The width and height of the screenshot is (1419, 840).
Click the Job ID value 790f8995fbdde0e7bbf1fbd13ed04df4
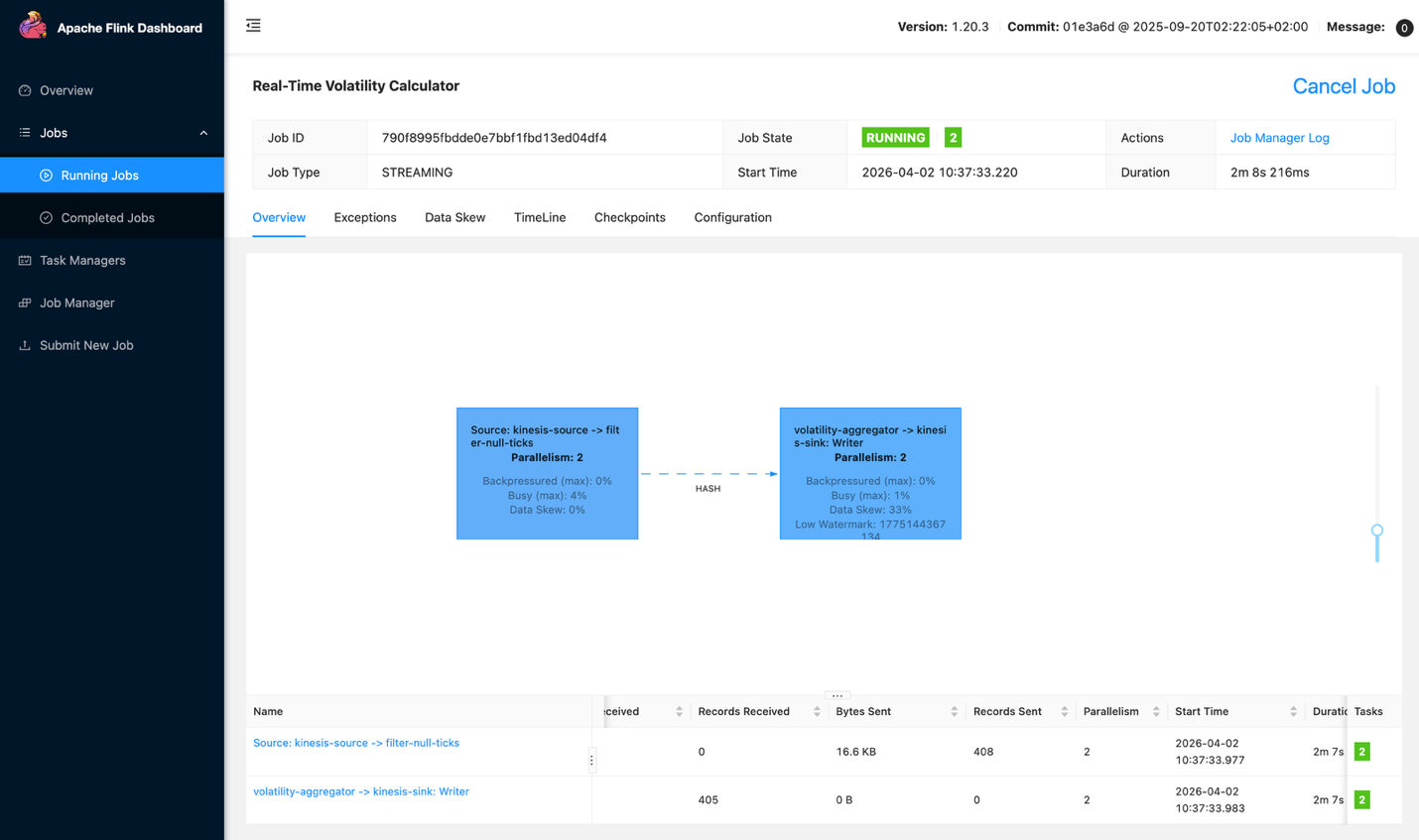click(x=494, y=138)
